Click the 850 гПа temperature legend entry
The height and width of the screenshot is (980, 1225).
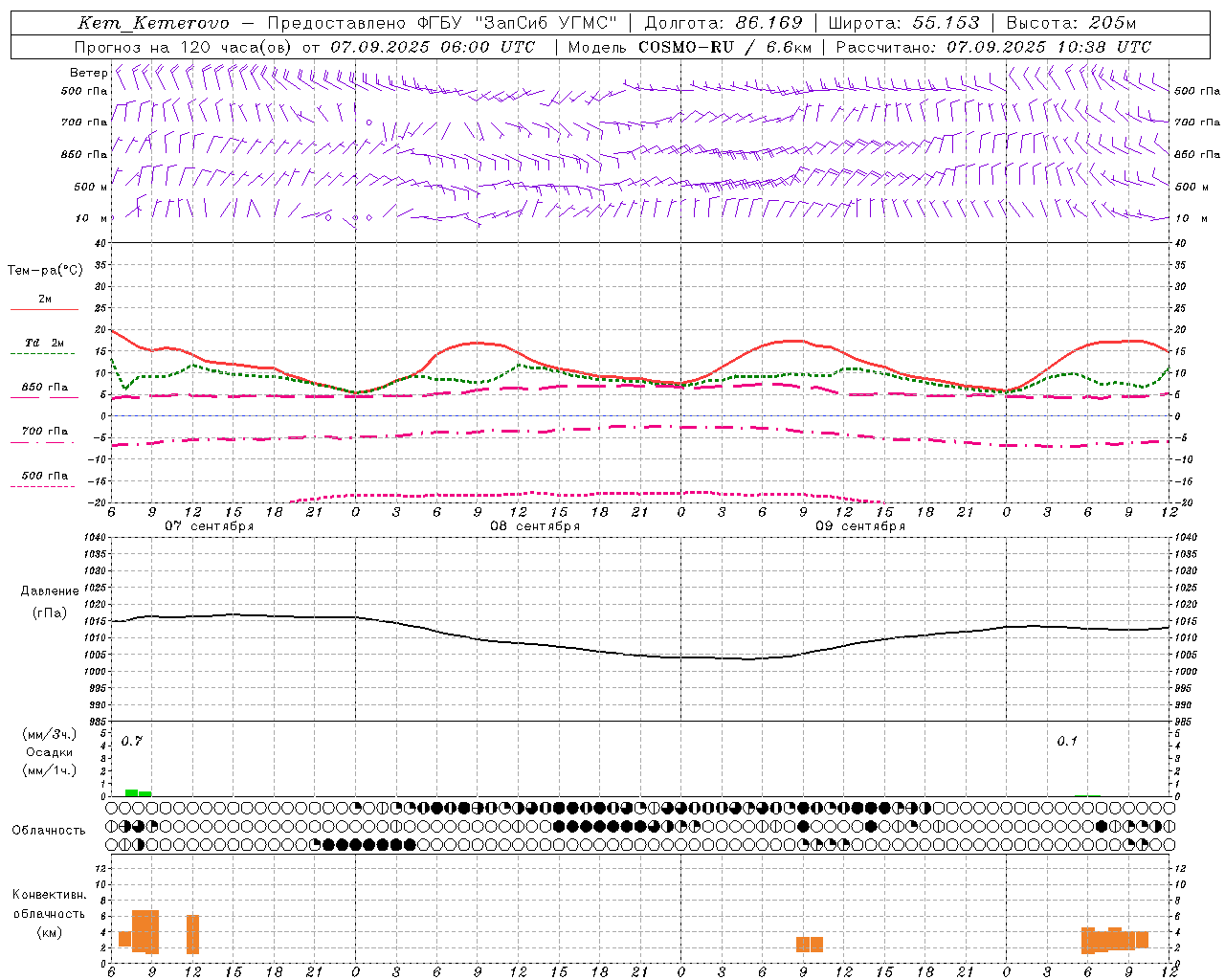click(x=45, y=387)
